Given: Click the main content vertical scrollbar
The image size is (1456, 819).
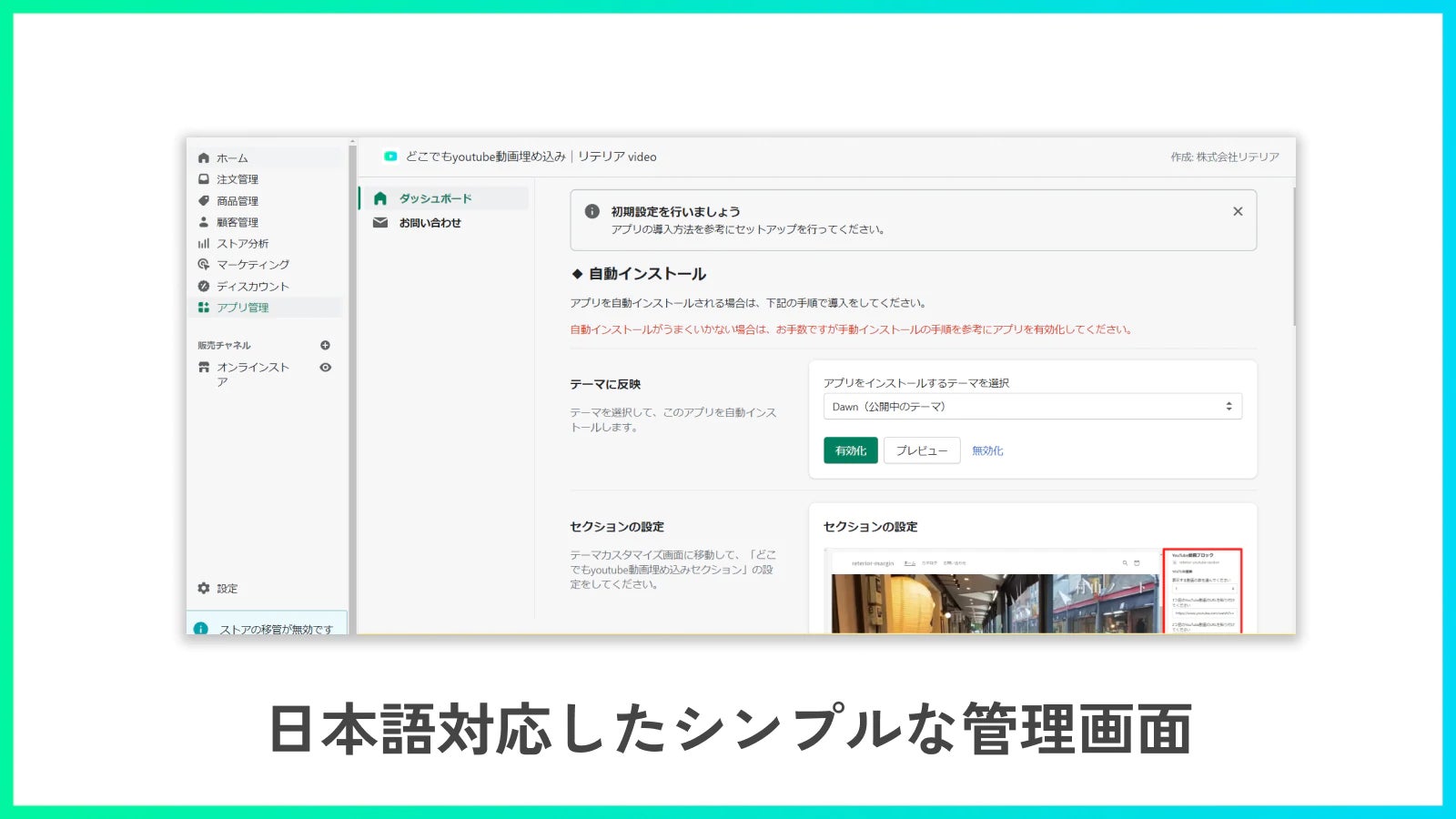Looking at the screenshot, I should click(1293, 257).
